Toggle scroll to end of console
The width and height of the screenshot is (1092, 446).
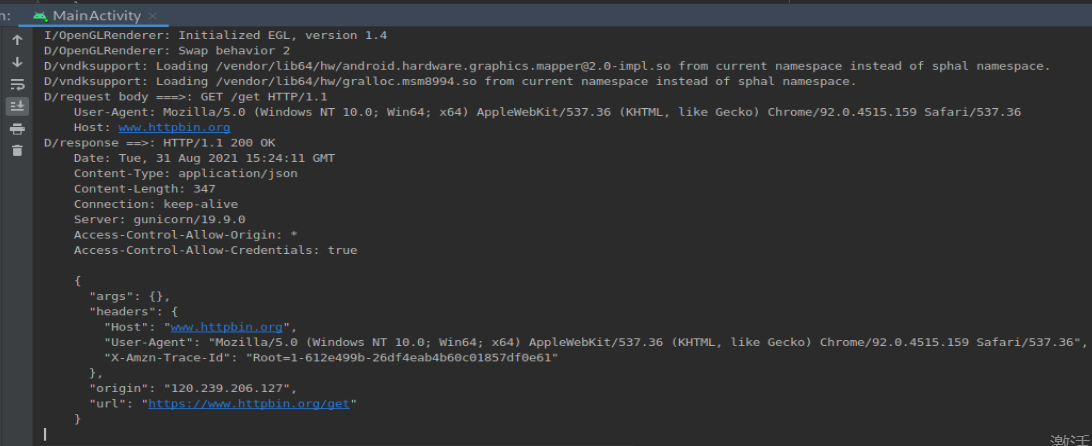click(17, 106)
